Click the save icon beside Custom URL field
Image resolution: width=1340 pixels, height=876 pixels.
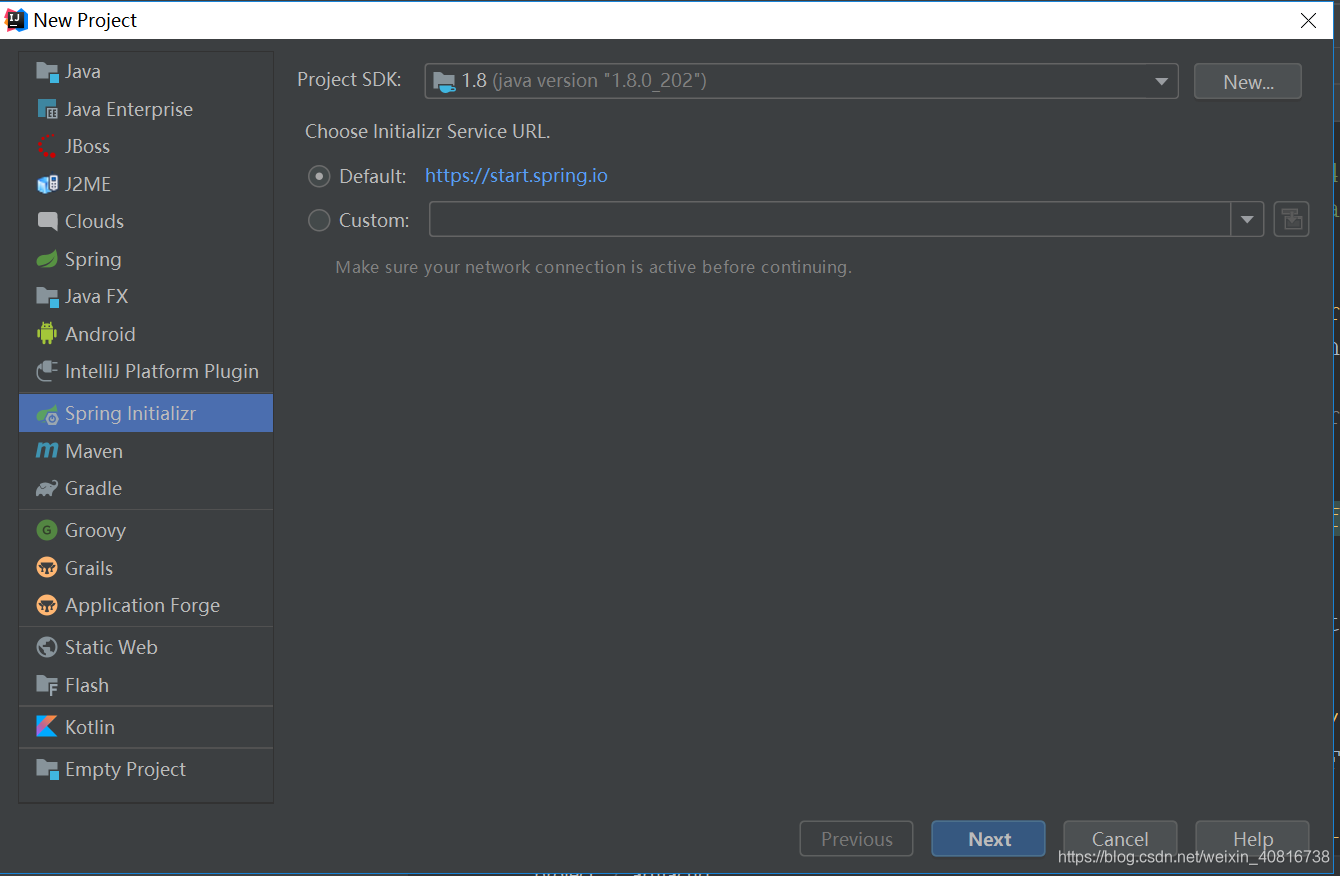tap(1291, 219)
